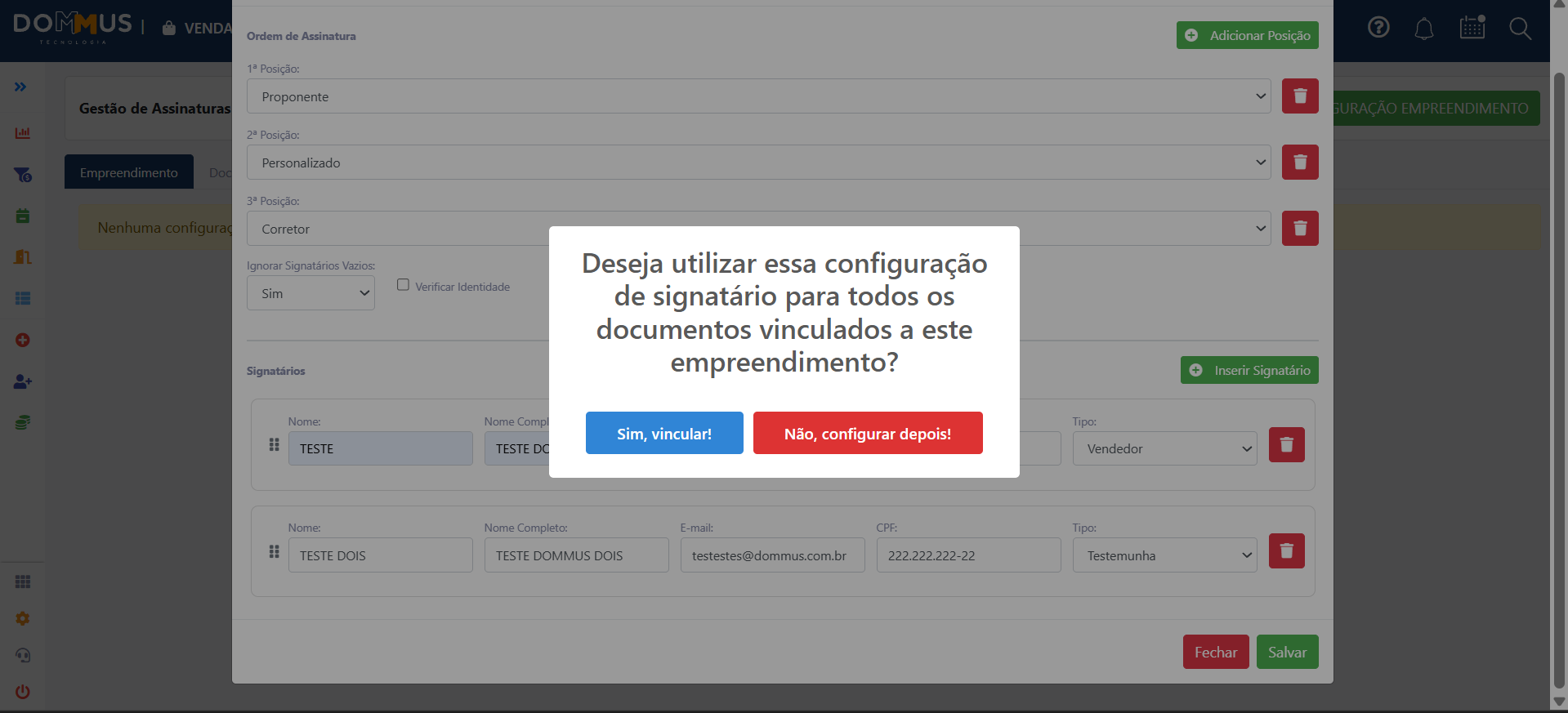The image size is (1568, 713).
Task: Open the apps grid sidebar icon
Action: click(23, 582)
